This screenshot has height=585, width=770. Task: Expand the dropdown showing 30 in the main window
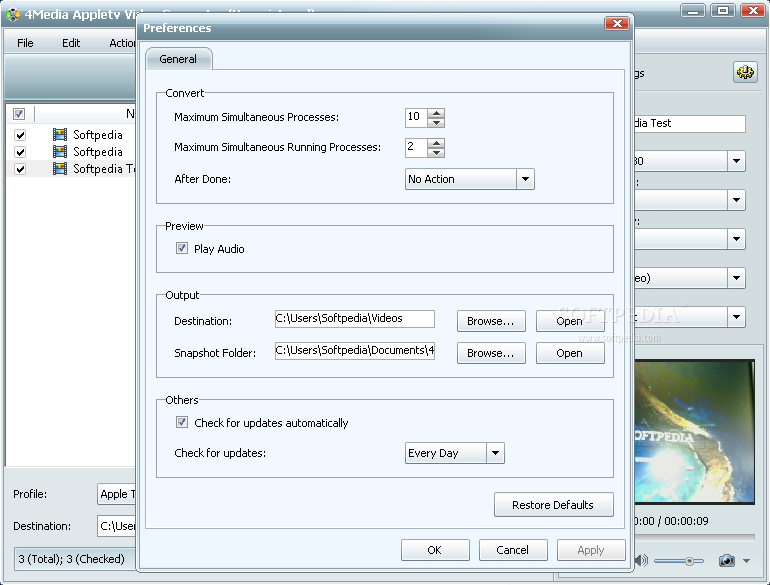pos(736,161)
